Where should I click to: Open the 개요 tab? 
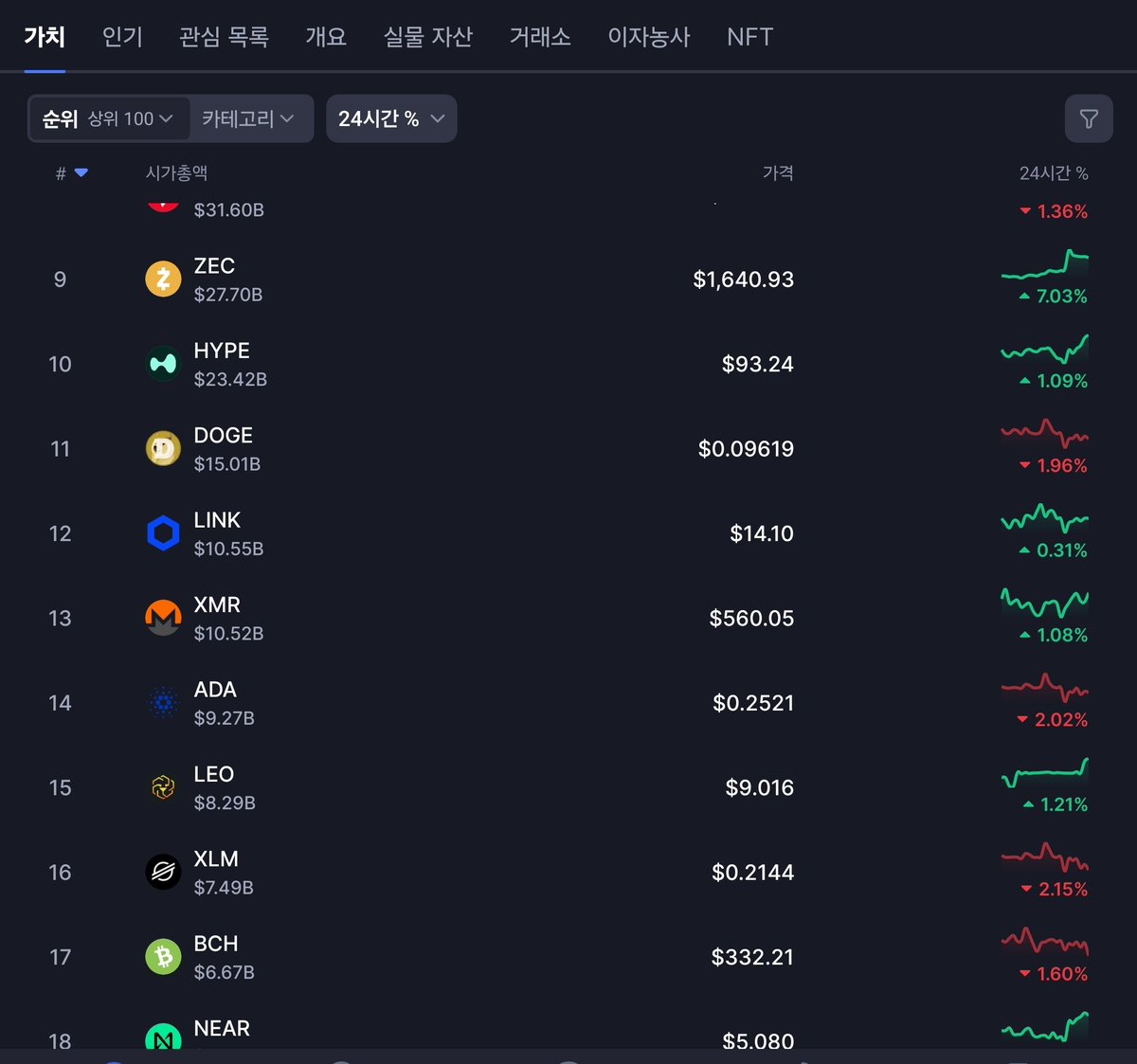click(326, 37)
